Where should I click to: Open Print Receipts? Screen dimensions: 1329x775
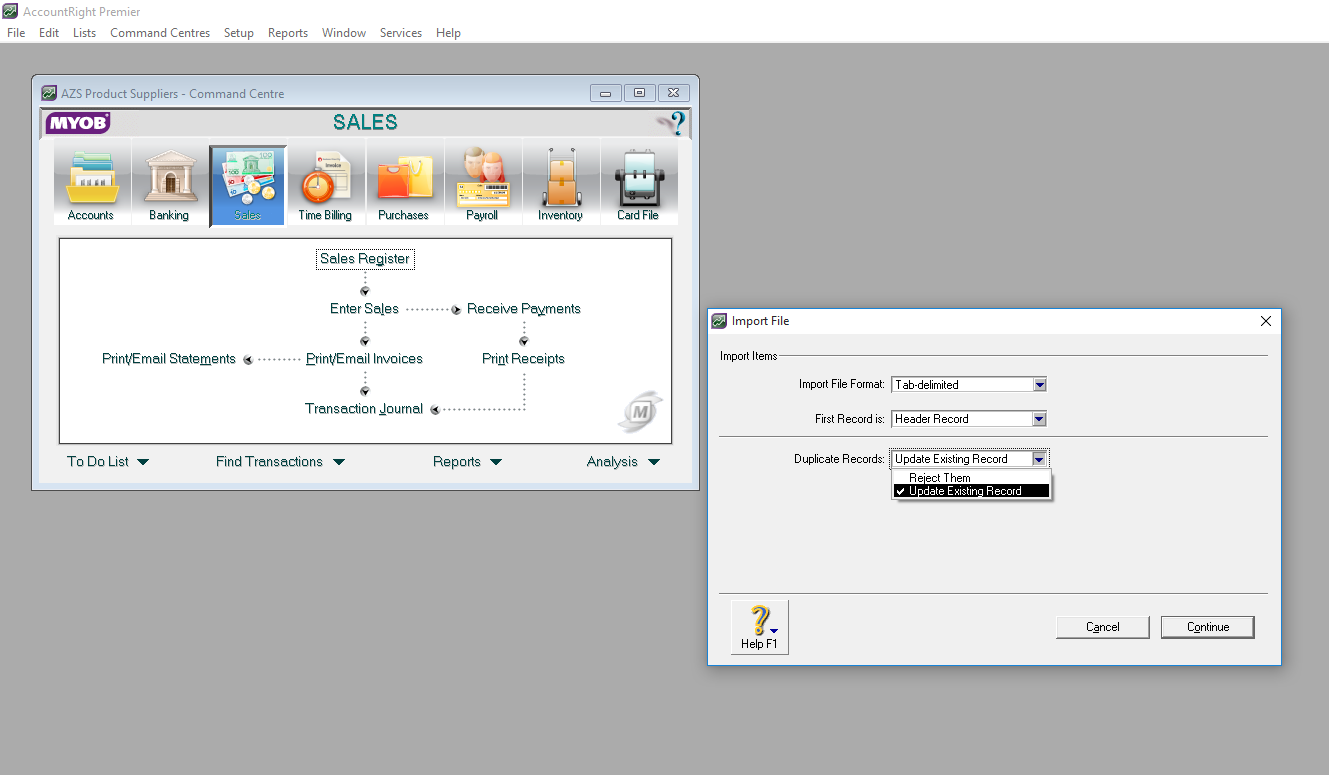click(x=524, y=359)
